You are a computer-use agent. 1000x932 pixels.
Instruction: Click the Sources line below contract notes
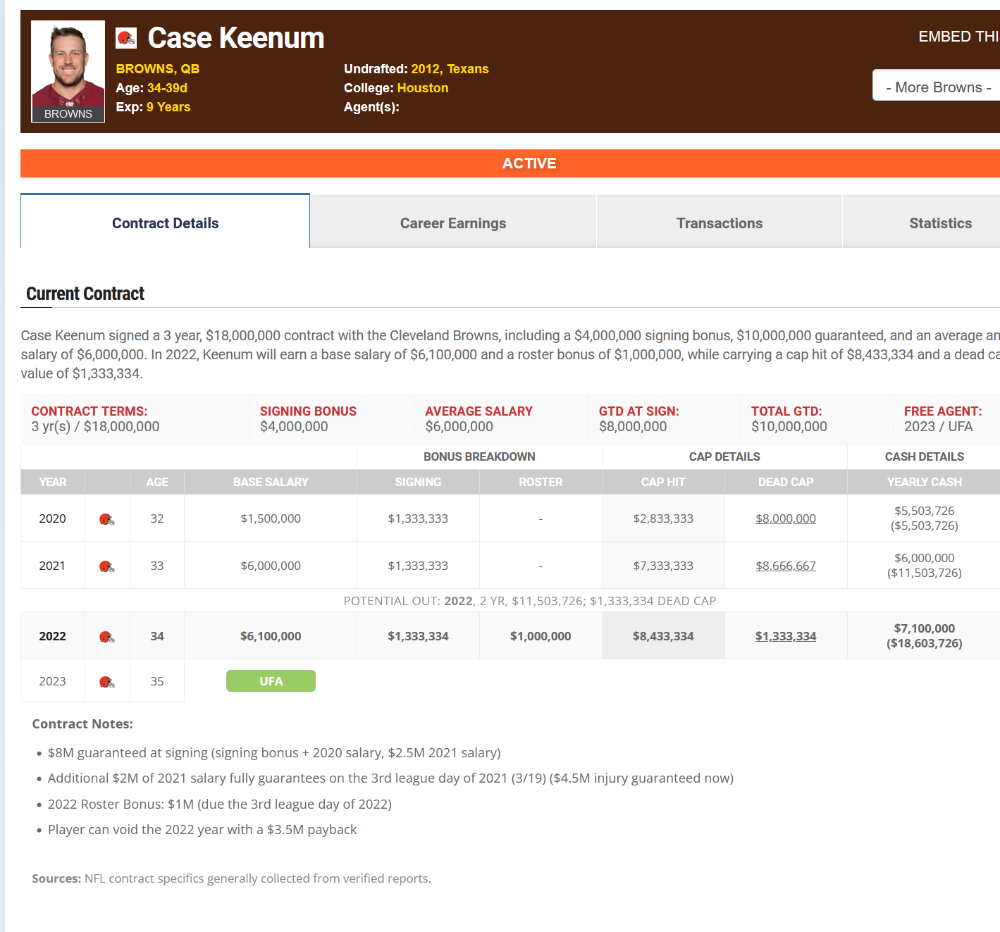[232, 879]
